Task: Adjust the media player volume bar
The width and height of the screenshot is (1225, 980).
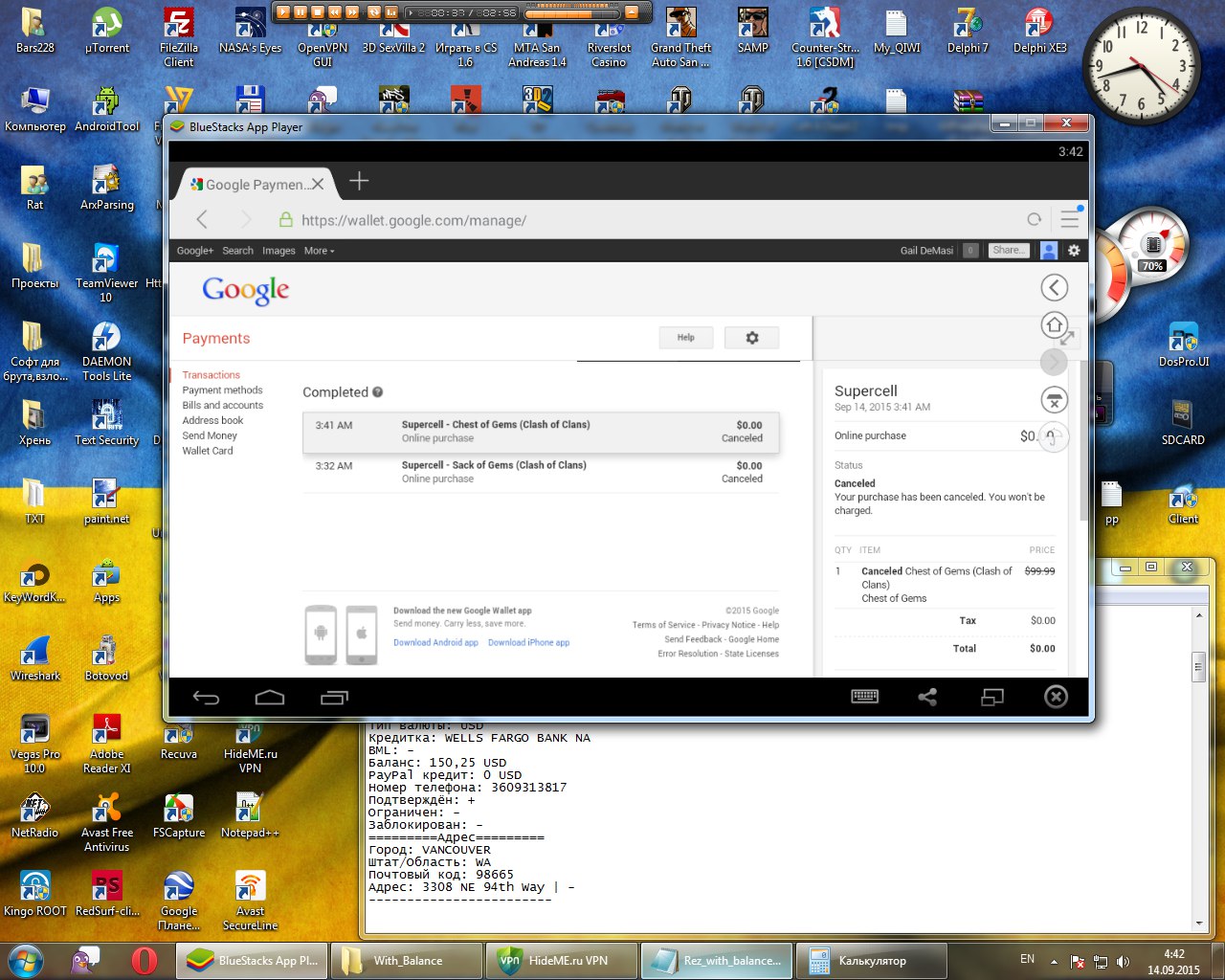Action: [573, 13]
